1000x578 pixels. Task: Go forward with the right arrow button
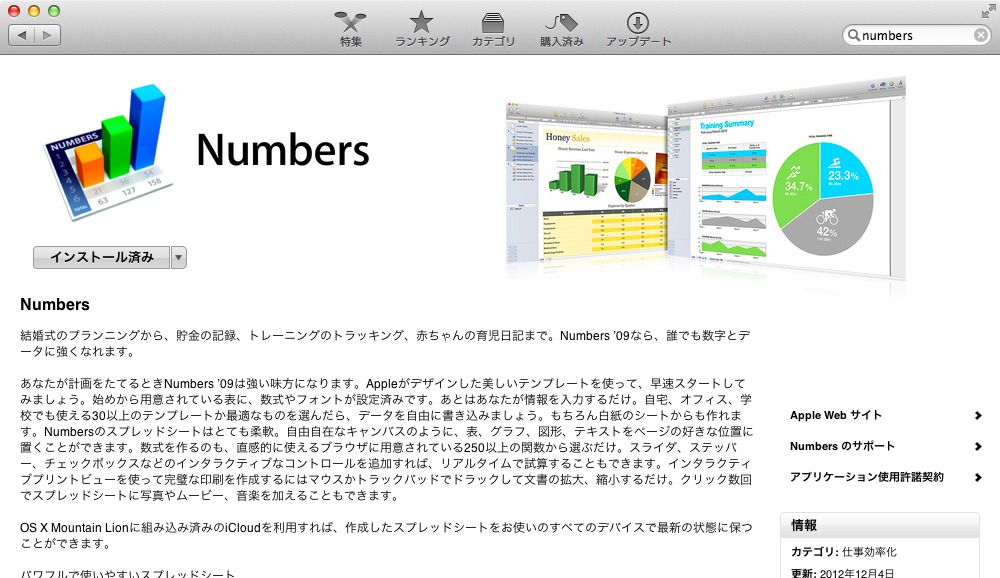[48, 35]
